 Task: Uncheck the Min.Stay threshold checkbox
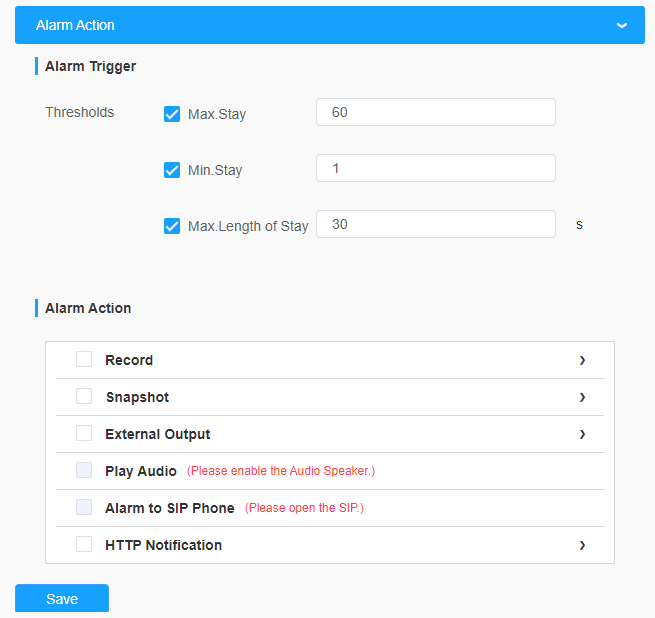click(172, 170)
